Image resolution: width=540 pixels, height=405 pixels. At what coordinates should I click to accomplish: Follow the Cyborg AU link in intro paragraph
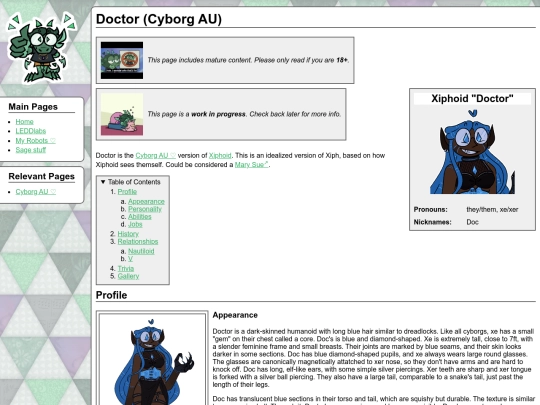click(156, 155)
